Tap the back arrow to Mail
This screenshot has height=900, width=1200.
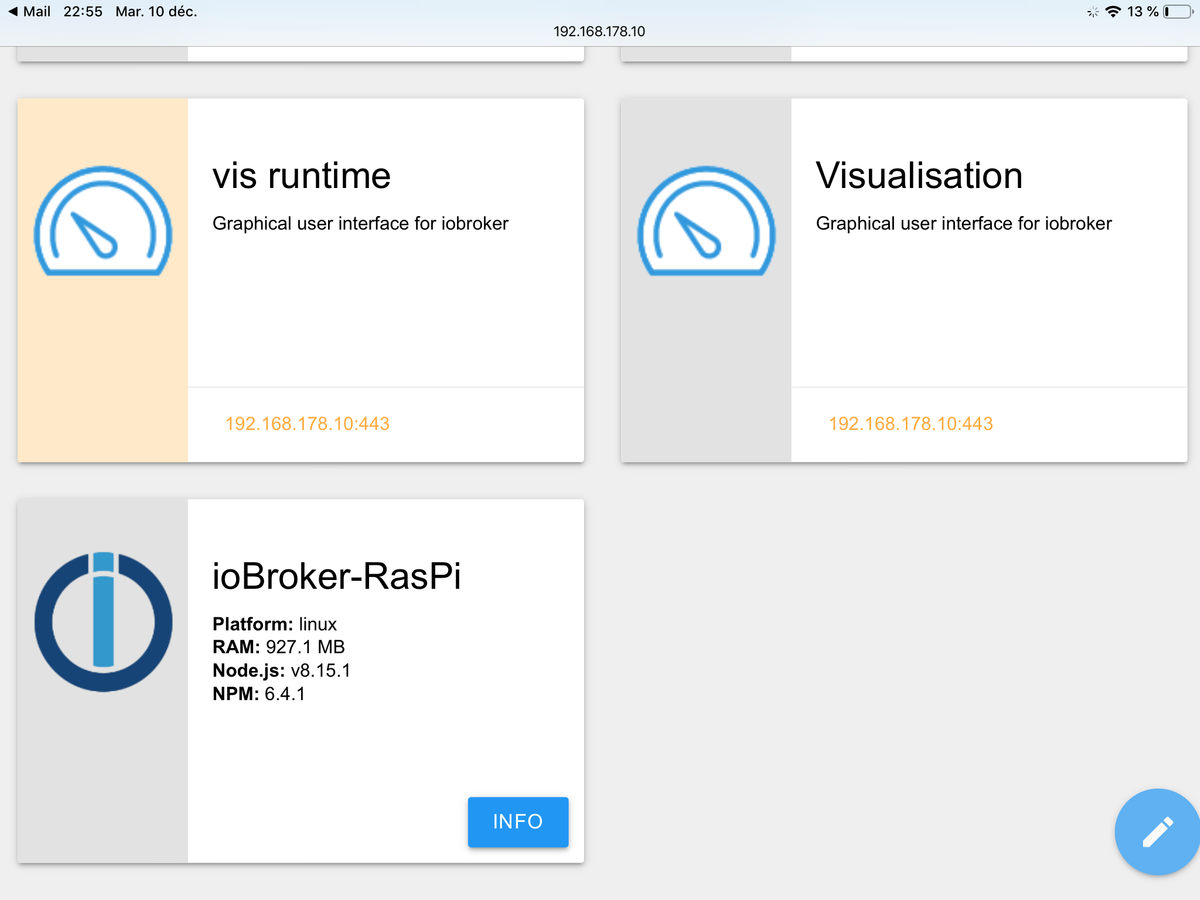(12, 12)
